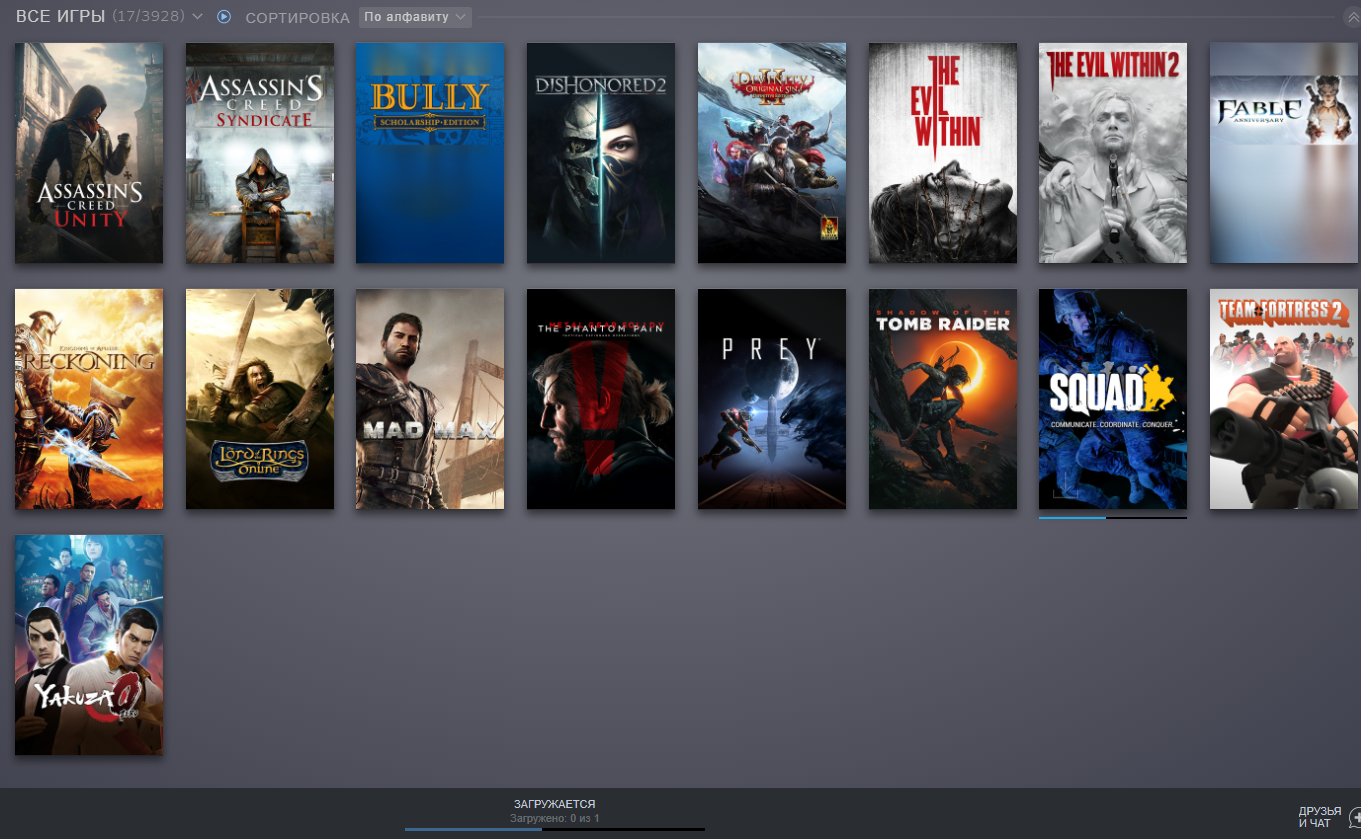Open the Squad game cover
Viewport: 1361px width, 839px height.
coord(1113,399)
